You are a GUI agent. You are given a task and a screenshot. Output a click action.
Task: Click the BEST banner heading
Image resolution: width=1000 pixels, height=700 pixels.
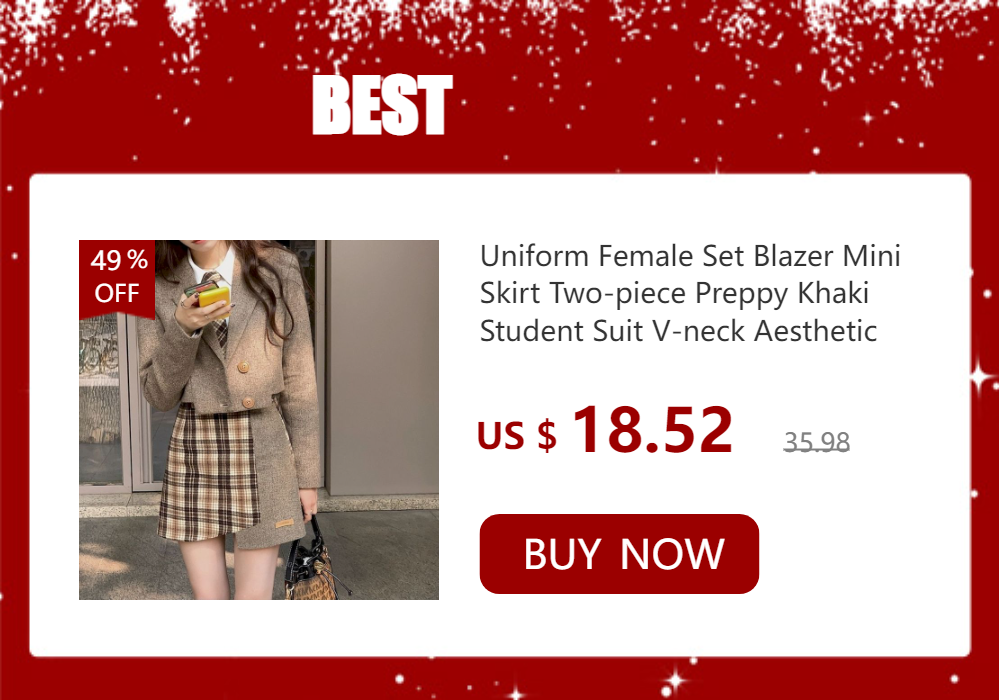pyautogui.click(x=383, y=105)
